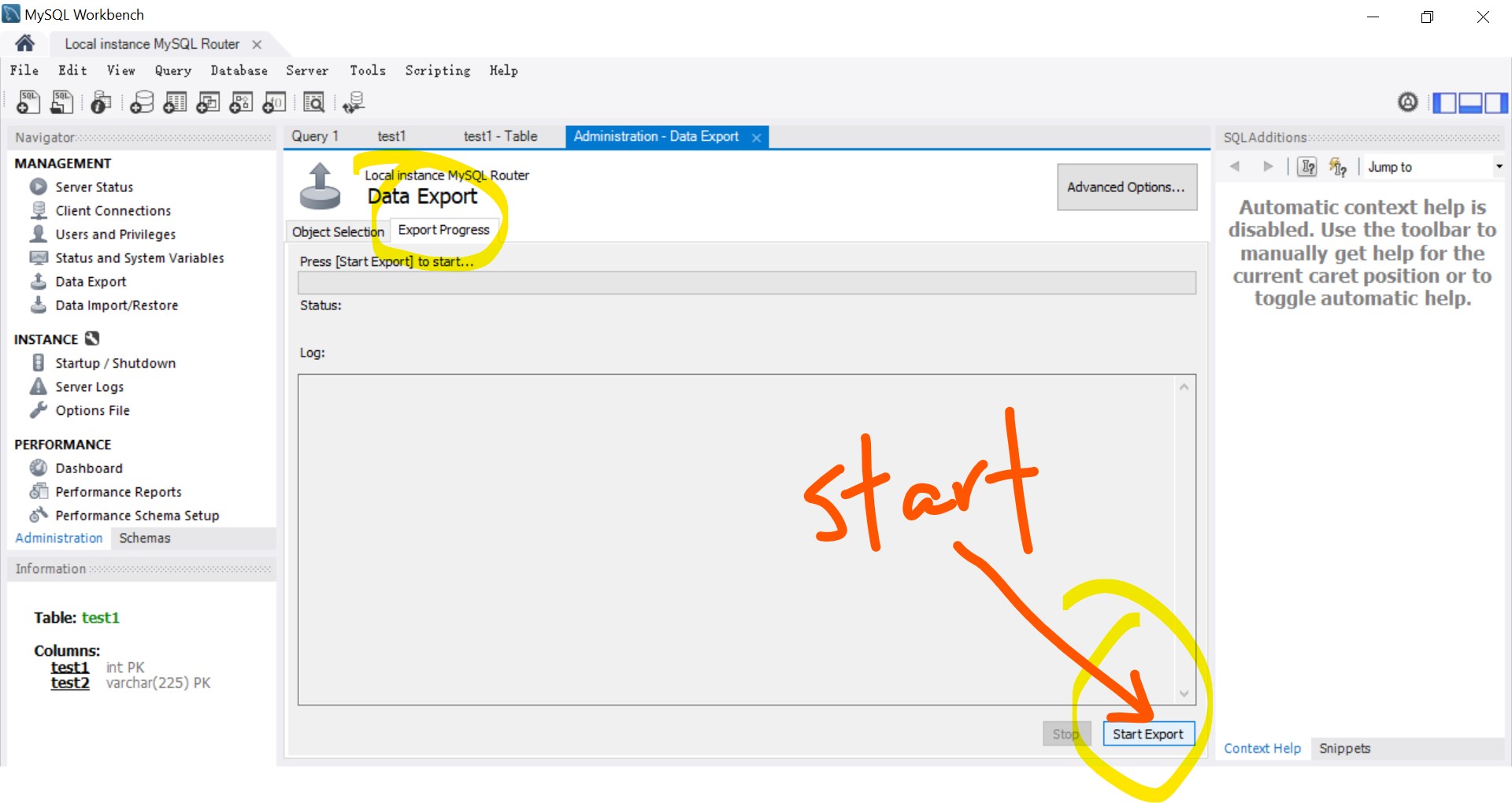Open Client Connections

pyautogui.click(x=113, y=211)
